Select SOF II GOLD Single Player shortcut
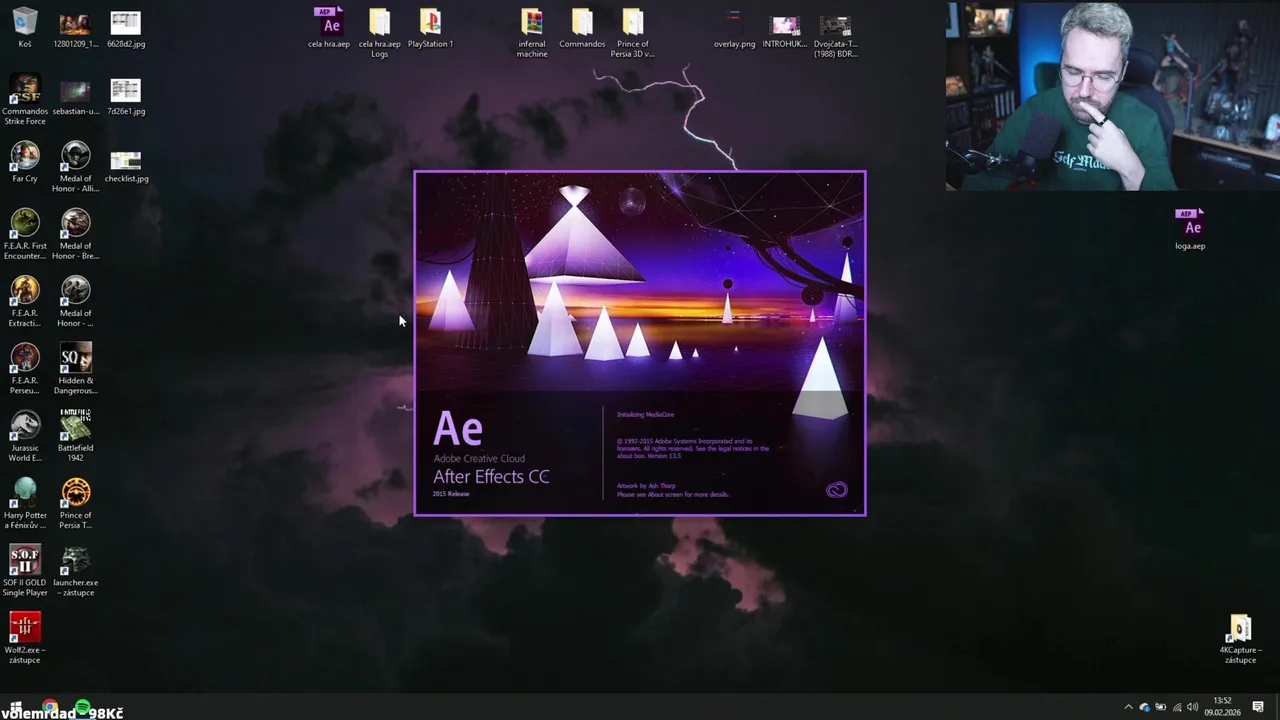1280x720 pixels. point(25,570)
